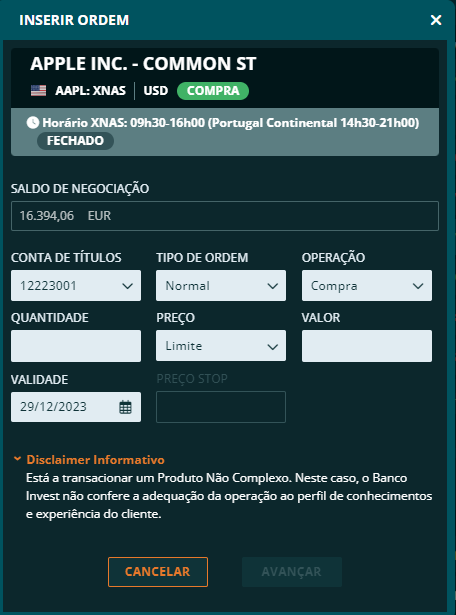Click the Saldo de Negociação balance field
This screenshot has height=615, width=456.
click(225, 216)
